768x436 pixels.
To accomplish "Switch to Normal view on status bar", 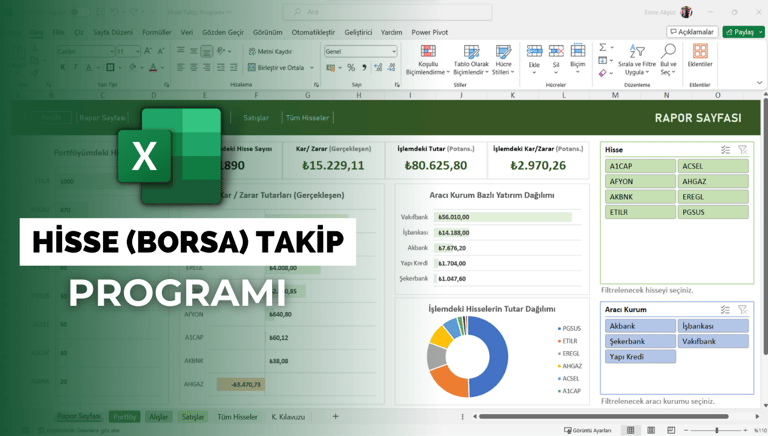I will 630,430.
